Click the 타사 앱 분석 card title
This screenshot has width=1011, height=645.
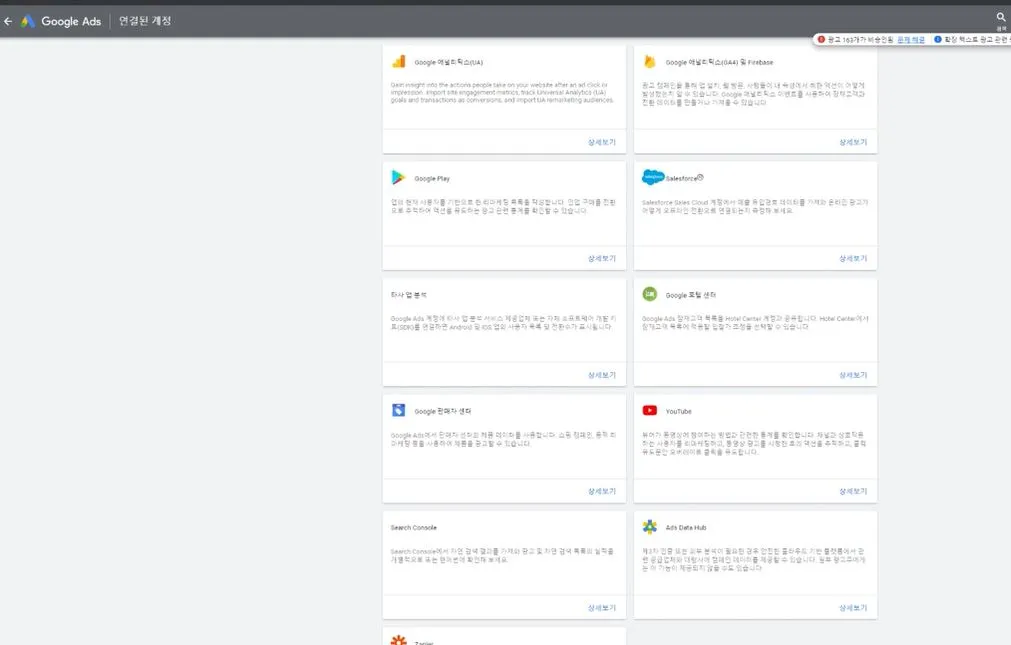pos(408,295)
